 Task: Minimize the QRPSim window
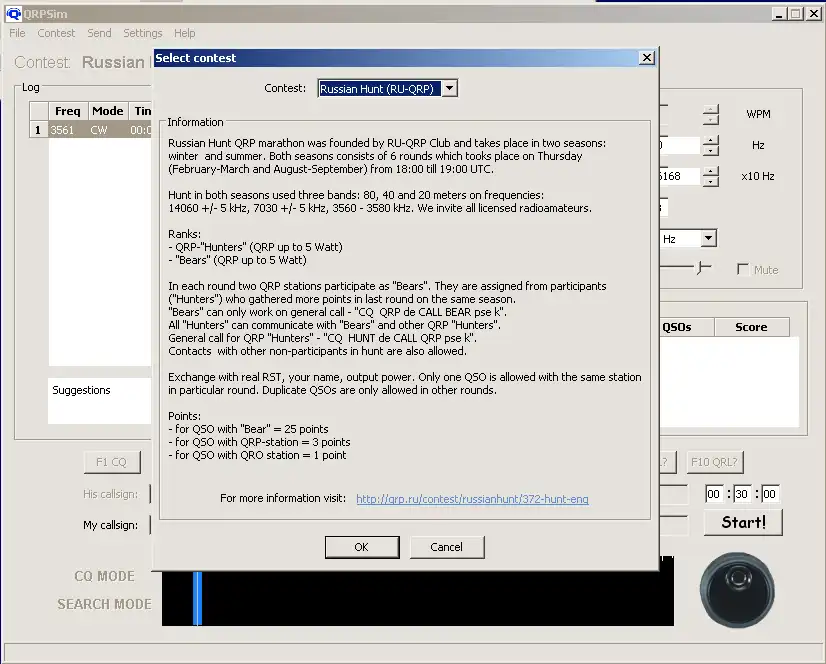[x=780, y=14]
